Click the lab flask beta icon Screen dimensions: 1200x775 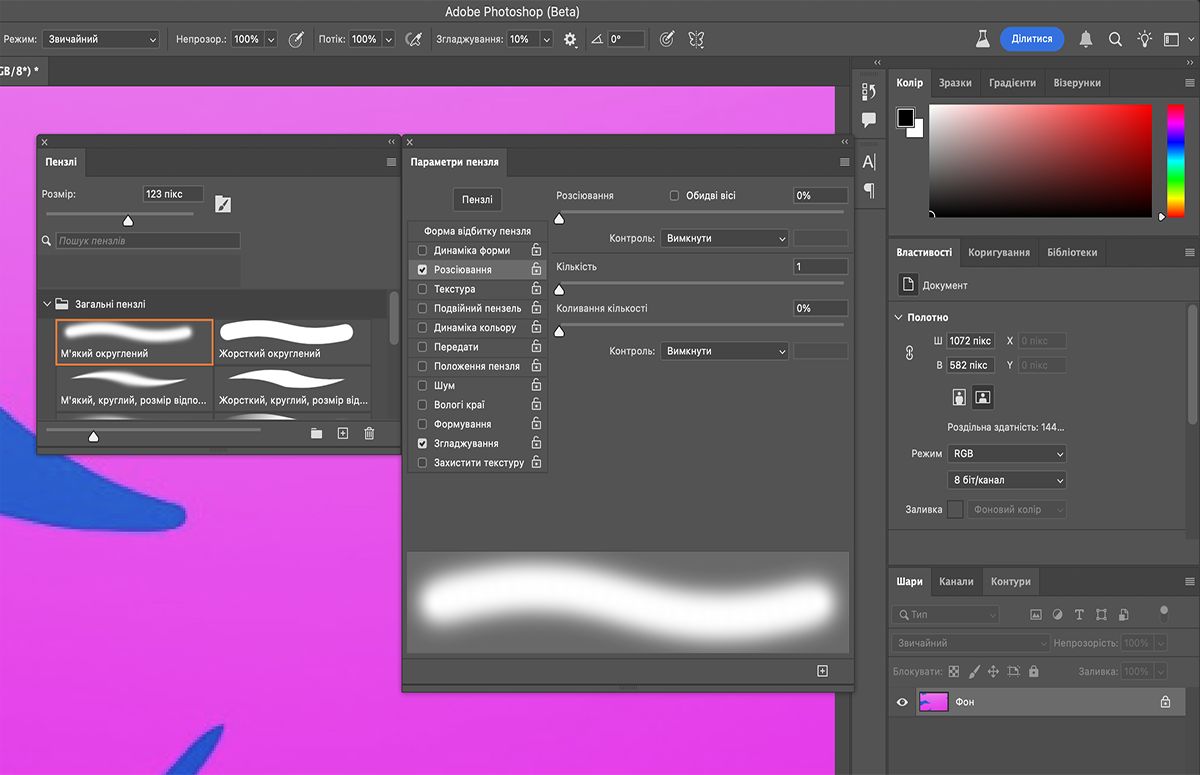pyautogui.click(x=983, y=39)
